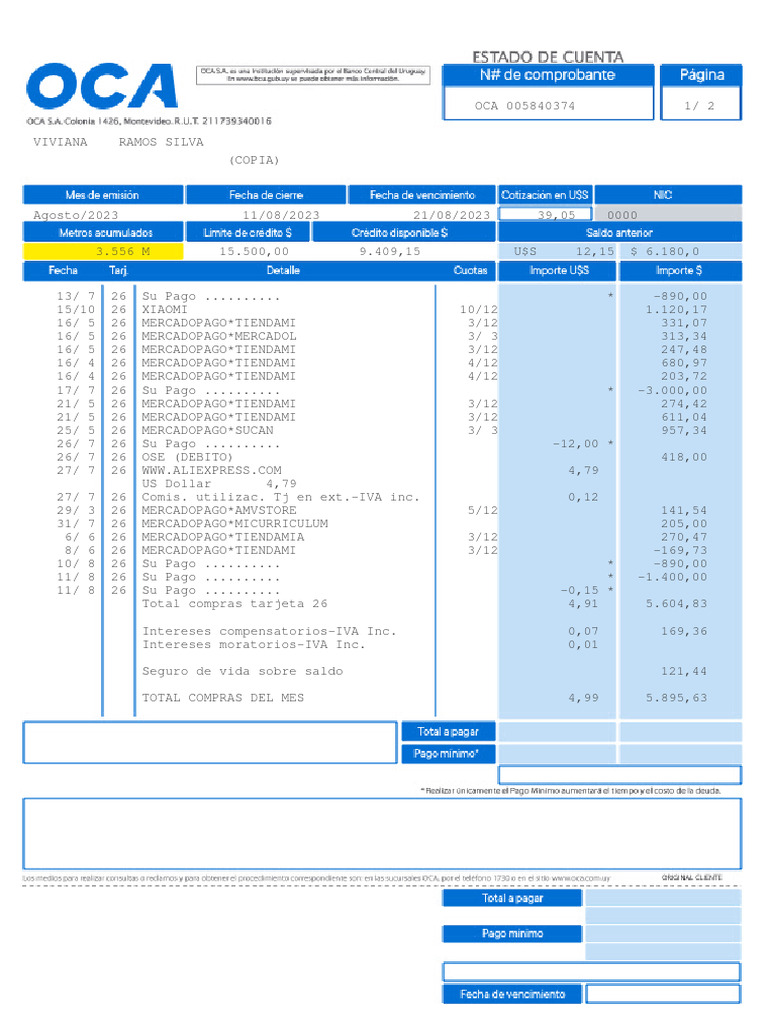Viewport: 768px width, 1024px height.
Task: Click the page indicator 1/ 2
Action: click(x=699, y=106)
